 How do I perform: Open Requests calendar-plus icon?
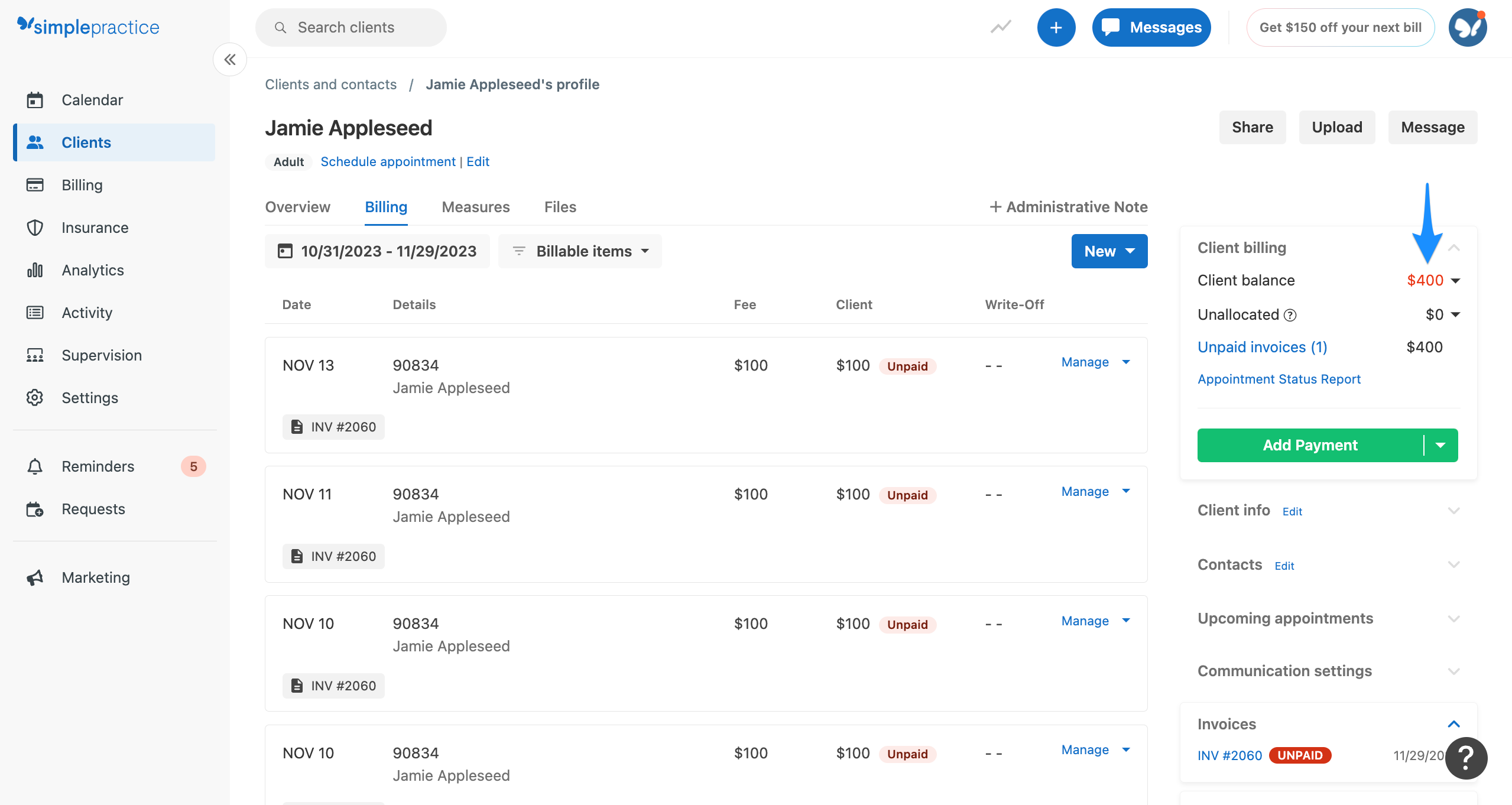pos(35,509)
